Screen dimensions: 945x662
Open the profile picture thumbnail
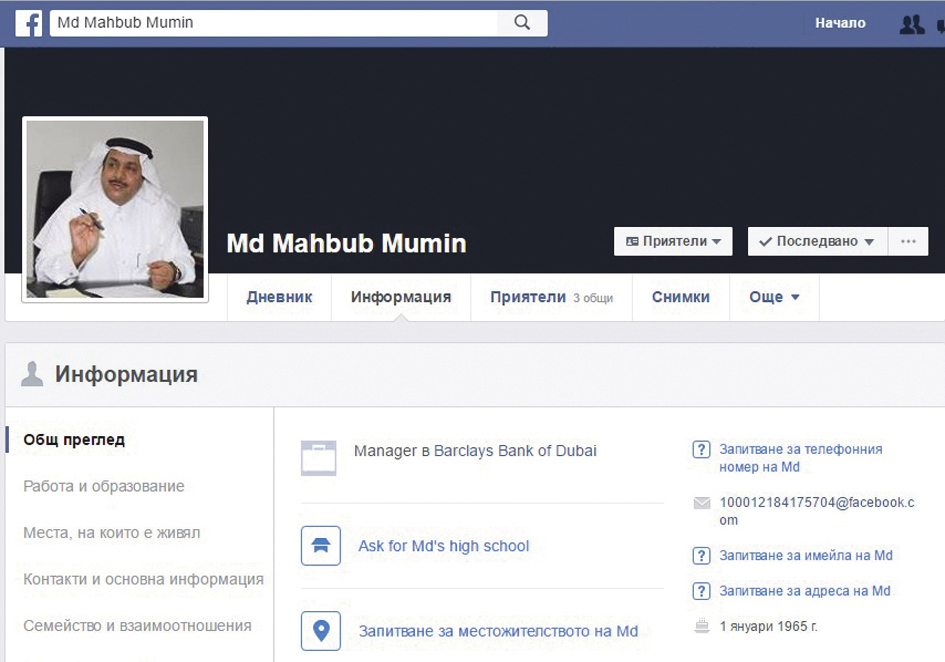click(x=115, y=209)
